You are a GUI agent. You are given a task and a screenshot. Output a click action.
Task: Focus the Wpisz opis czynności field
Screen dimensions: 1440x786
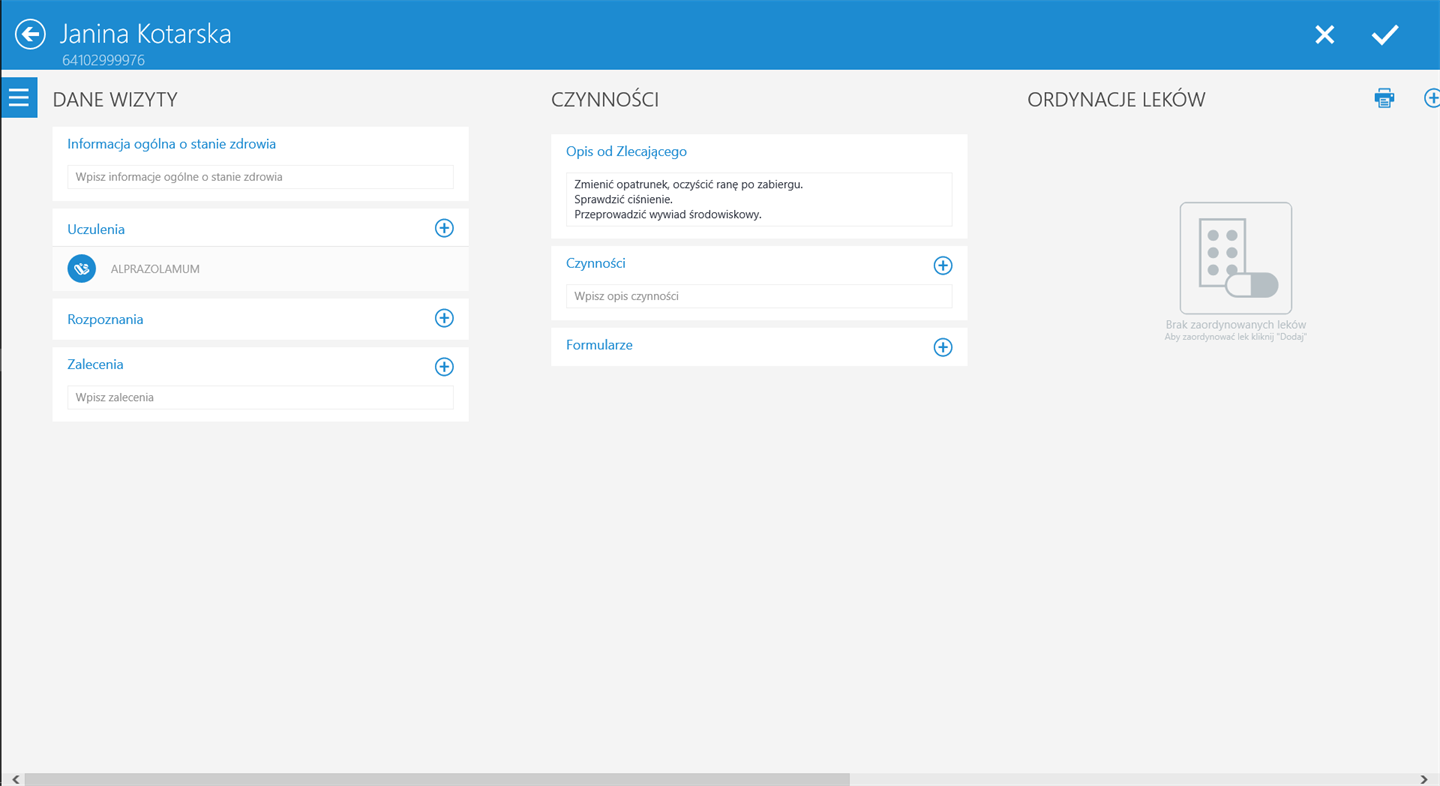pos(759,296)
